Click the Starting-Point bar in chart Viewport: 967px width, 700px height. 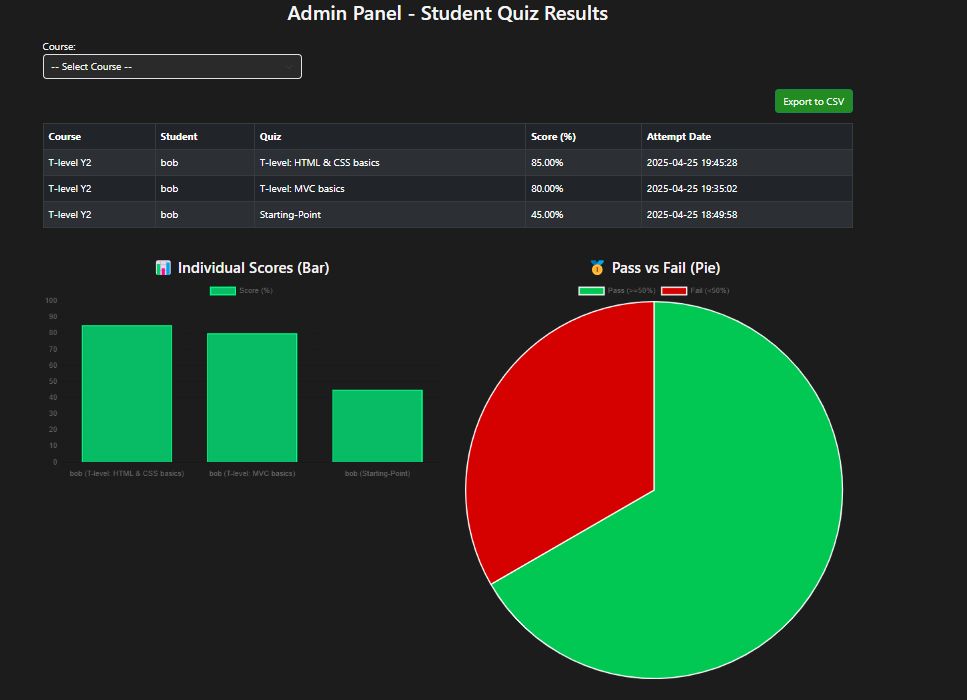coord(377,426)
